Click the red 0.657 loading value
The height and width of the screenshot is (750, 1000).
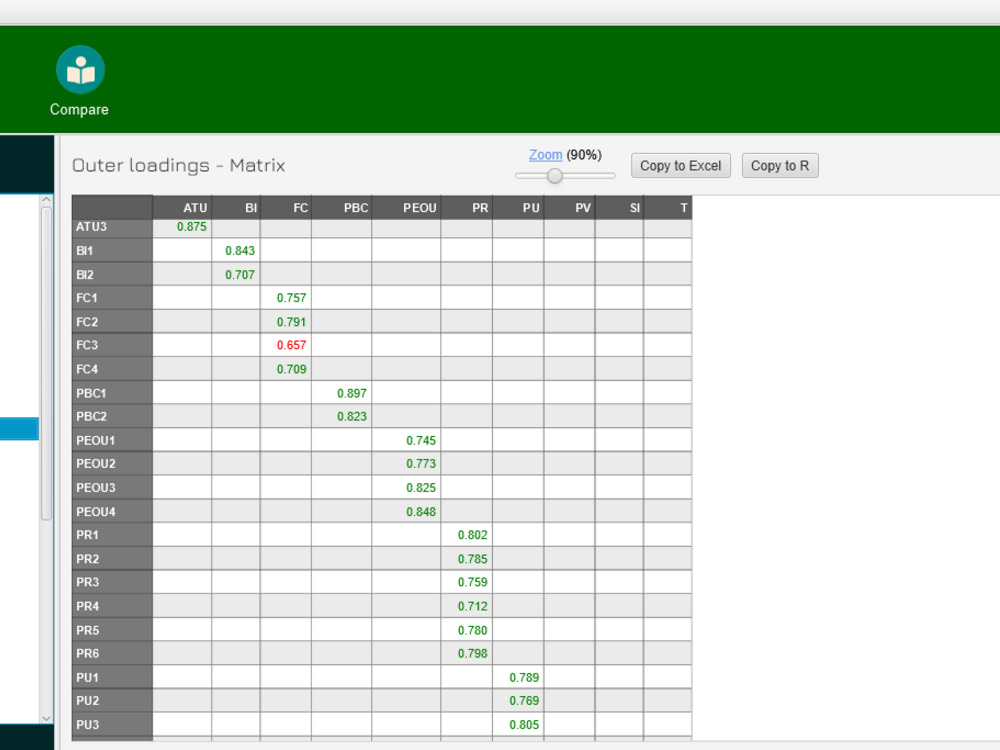tap(291, 345)
